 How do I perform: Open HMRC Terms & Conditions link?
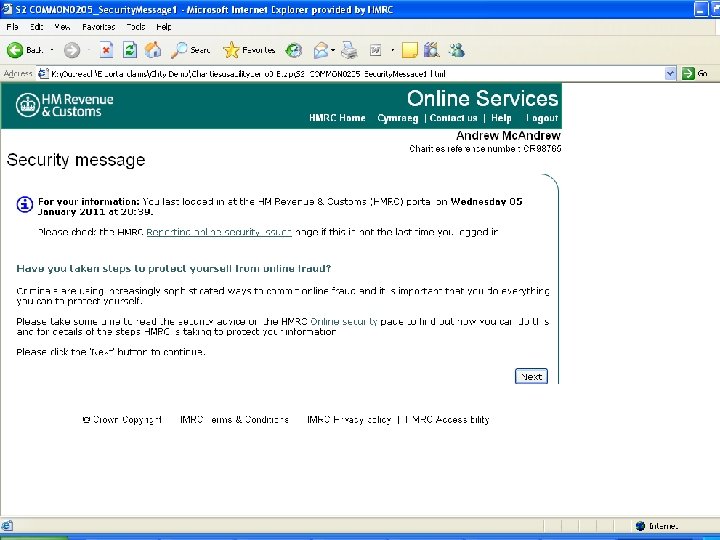tap(234, 420)
